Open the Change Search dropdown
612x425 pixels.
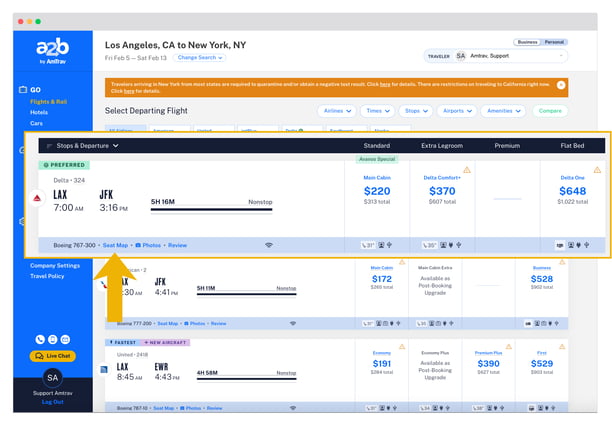click(200, 58)
